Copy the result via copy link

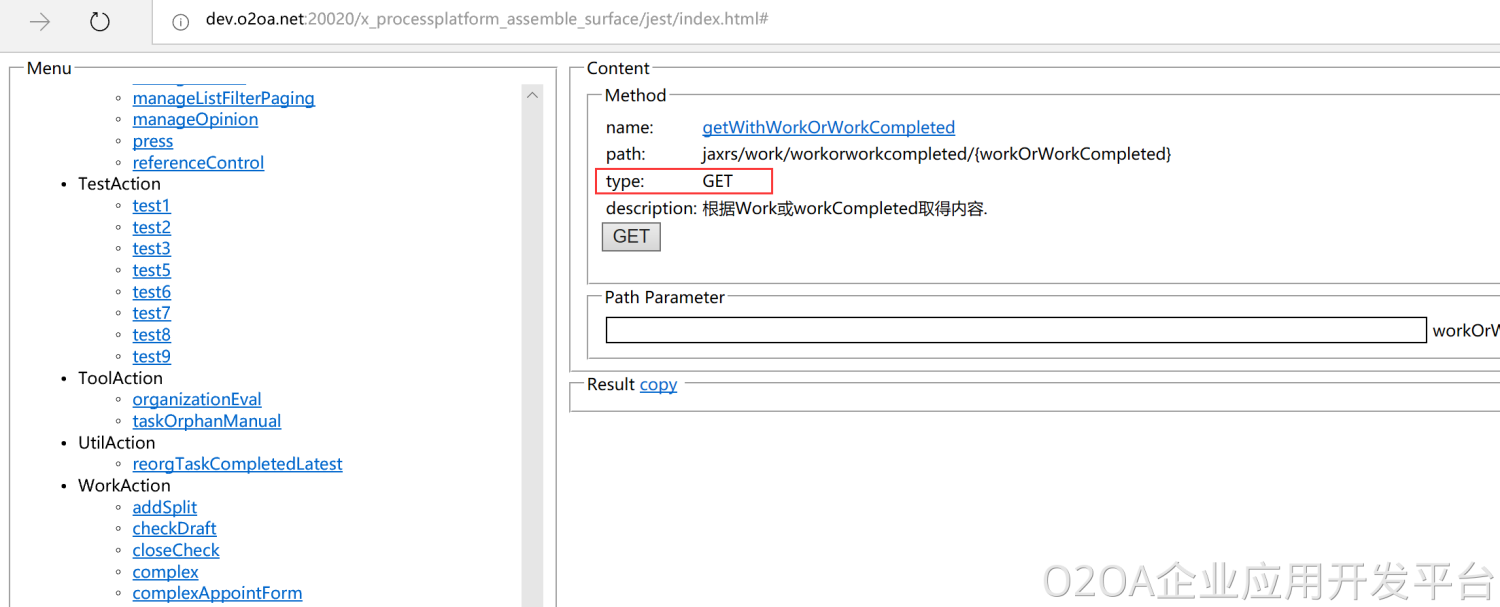(x=658, y=384)
